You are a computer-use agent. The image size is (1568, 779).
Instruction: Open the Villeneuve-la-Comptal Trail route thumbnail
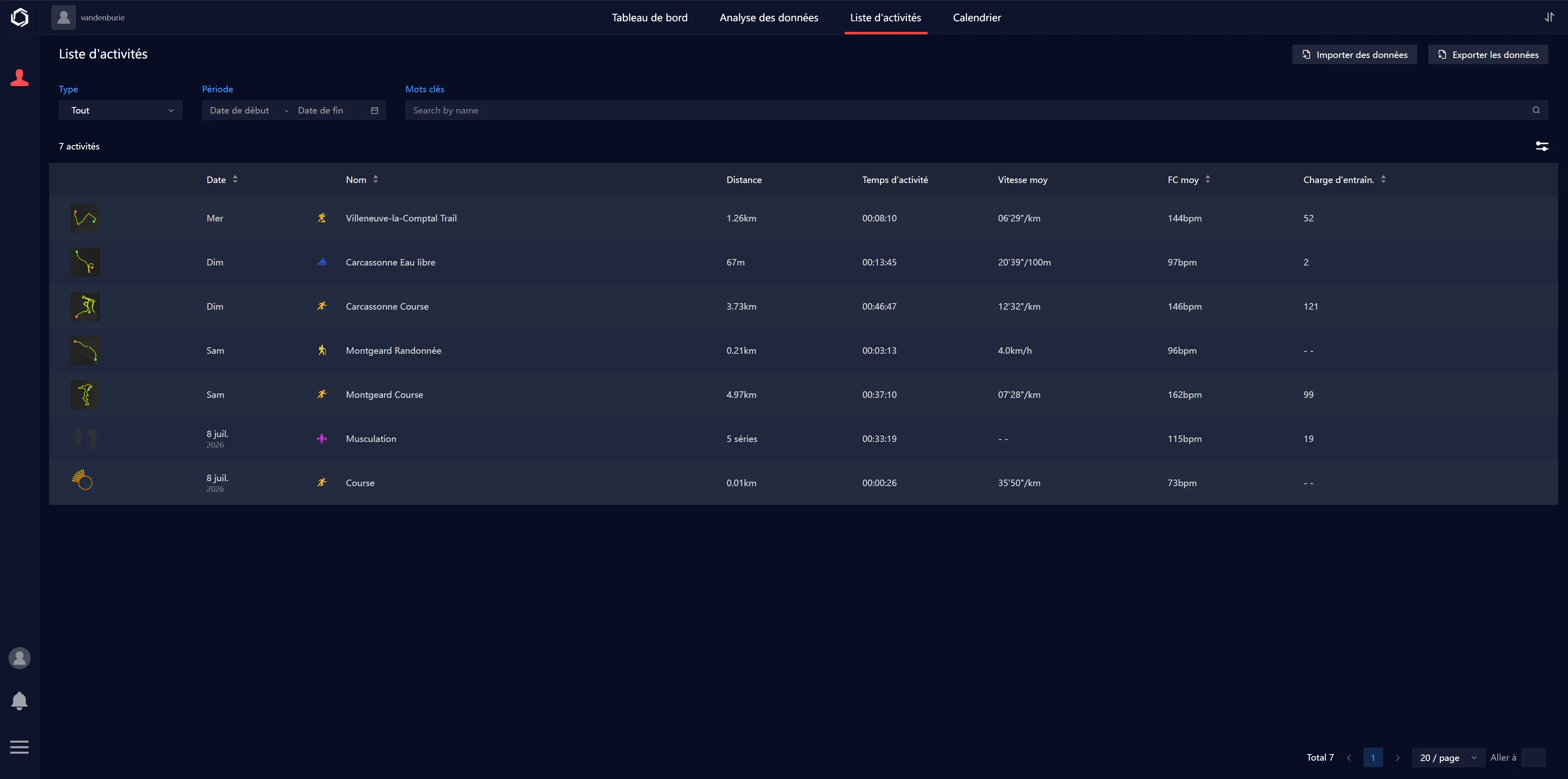click(85, 218)
